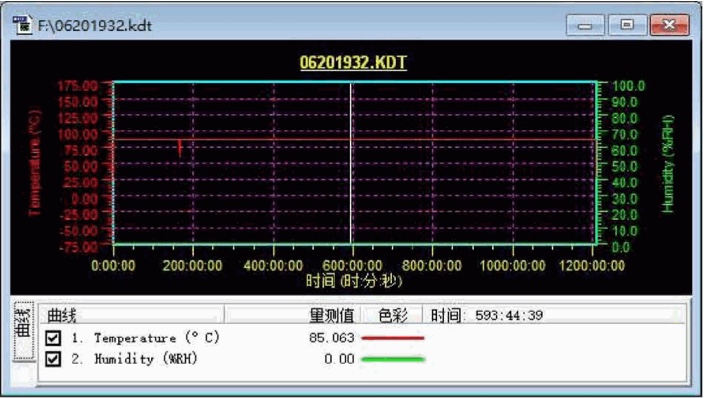Click the row label 2. Humidity (%RH)

click(134, 359)
